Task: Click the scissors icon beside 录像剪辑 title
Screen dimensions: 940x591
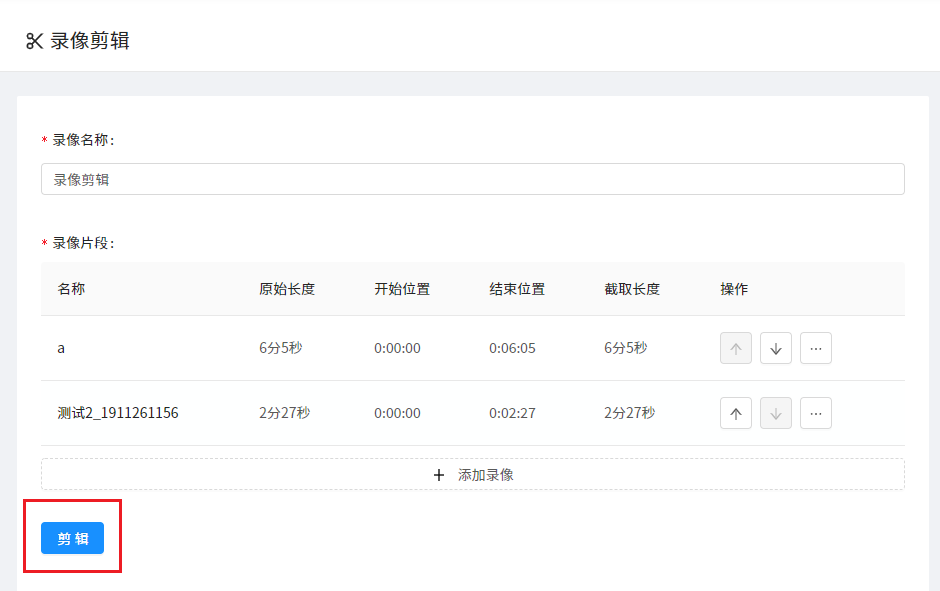Action: pyautogui.click(x=34, y=41)
